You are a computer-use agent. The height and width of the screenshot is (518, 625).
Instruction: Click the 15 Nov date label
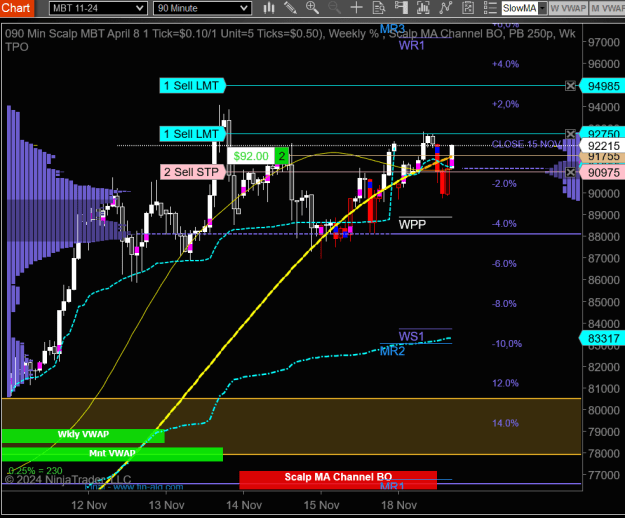click(321, 505)
